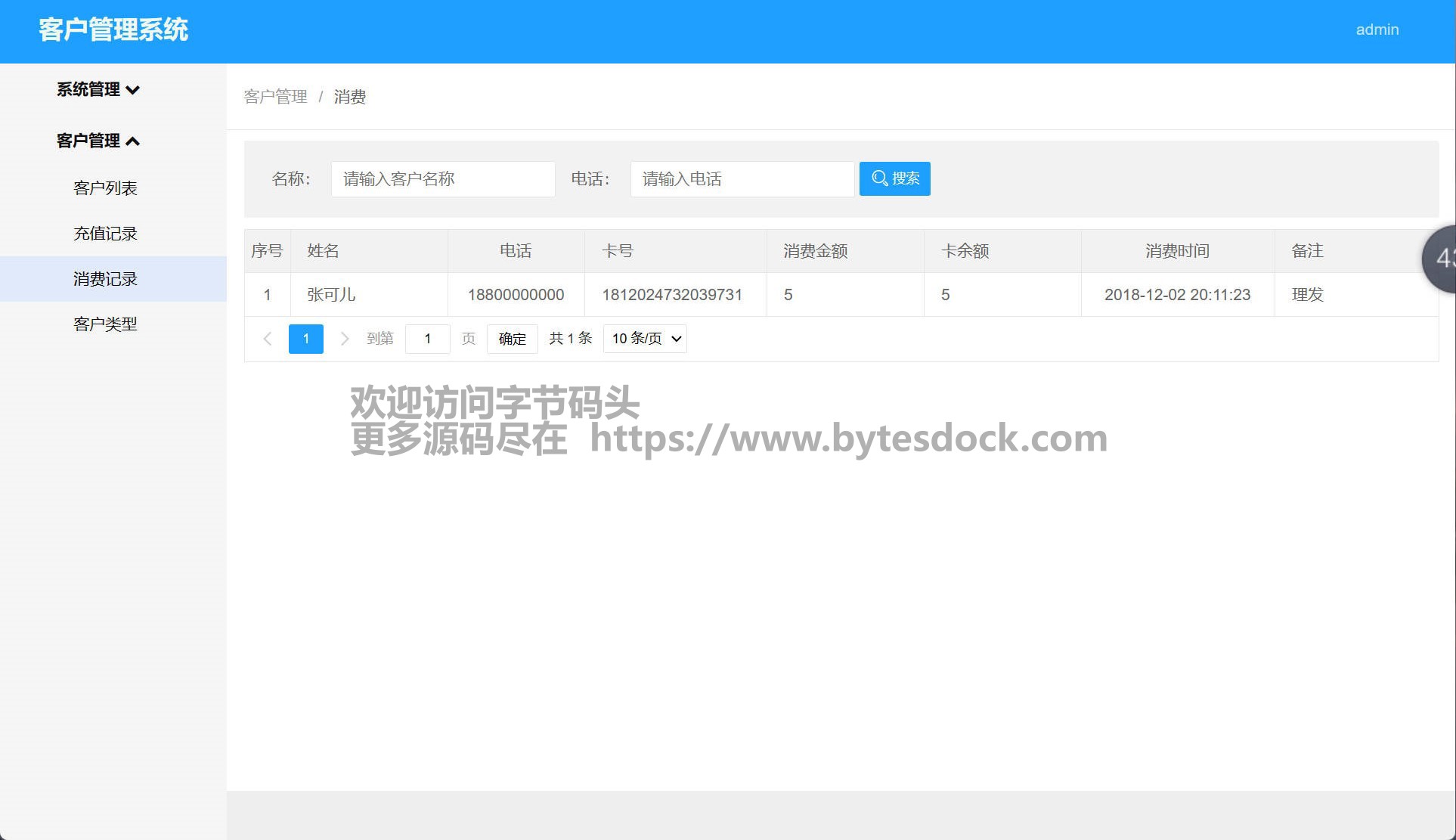
Task: Click the 确定 page jump button
Action: 512,339
